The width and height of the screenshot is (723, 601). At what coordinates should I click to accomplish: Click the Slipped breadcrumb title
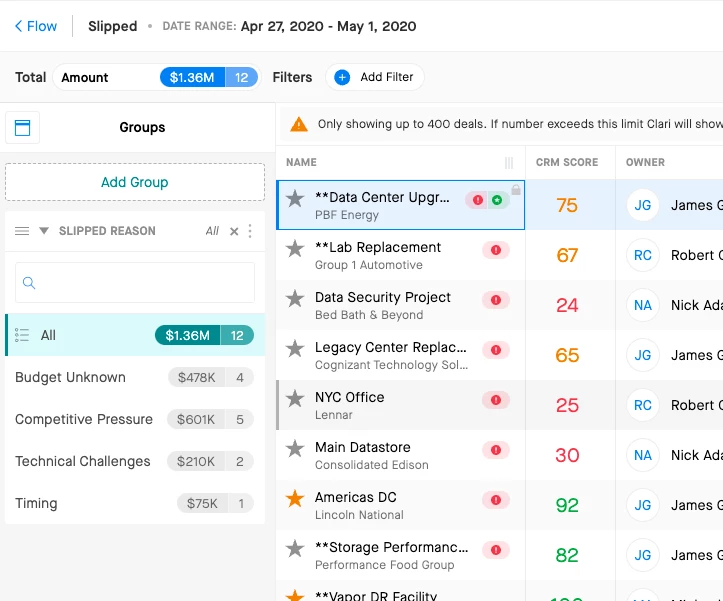[113, 26]
